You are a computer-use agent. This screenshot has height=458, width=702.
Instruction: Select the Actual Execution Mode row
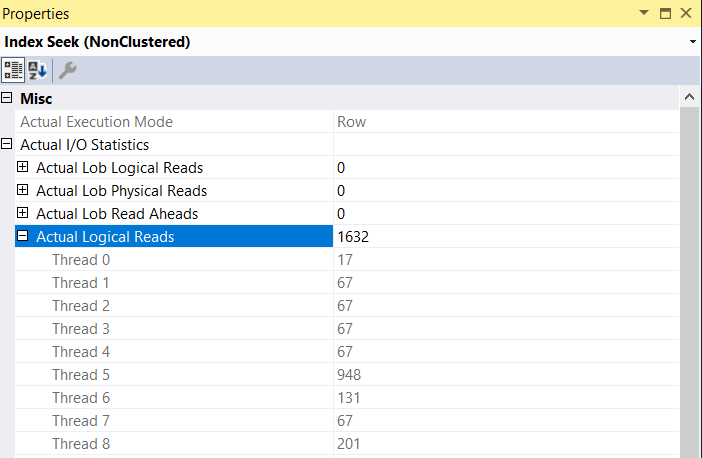coord(96,122)
